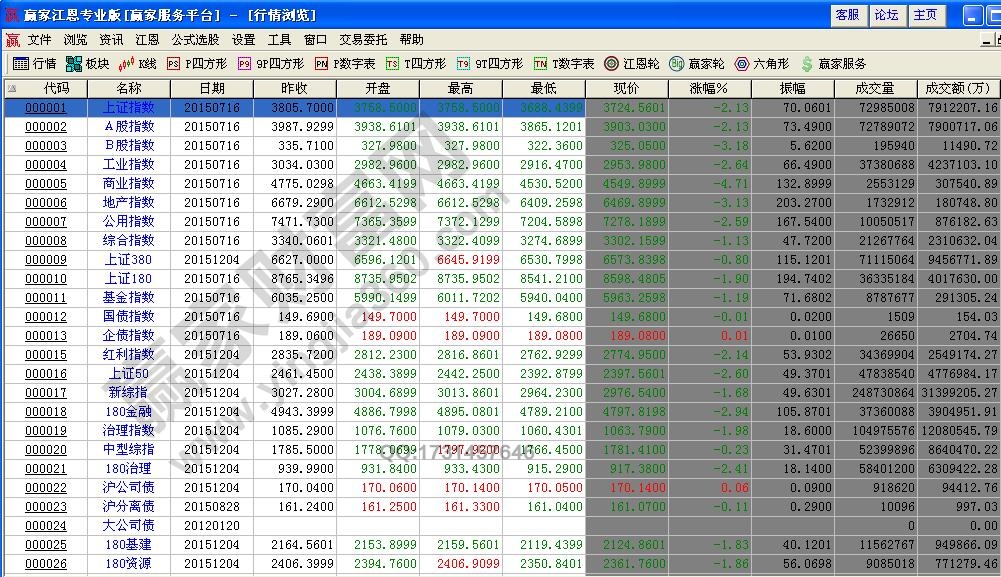The height and width of the screenshot is (577, 1001).
Task: Open the T数字表 icon
Action: (x=560, y=62)
